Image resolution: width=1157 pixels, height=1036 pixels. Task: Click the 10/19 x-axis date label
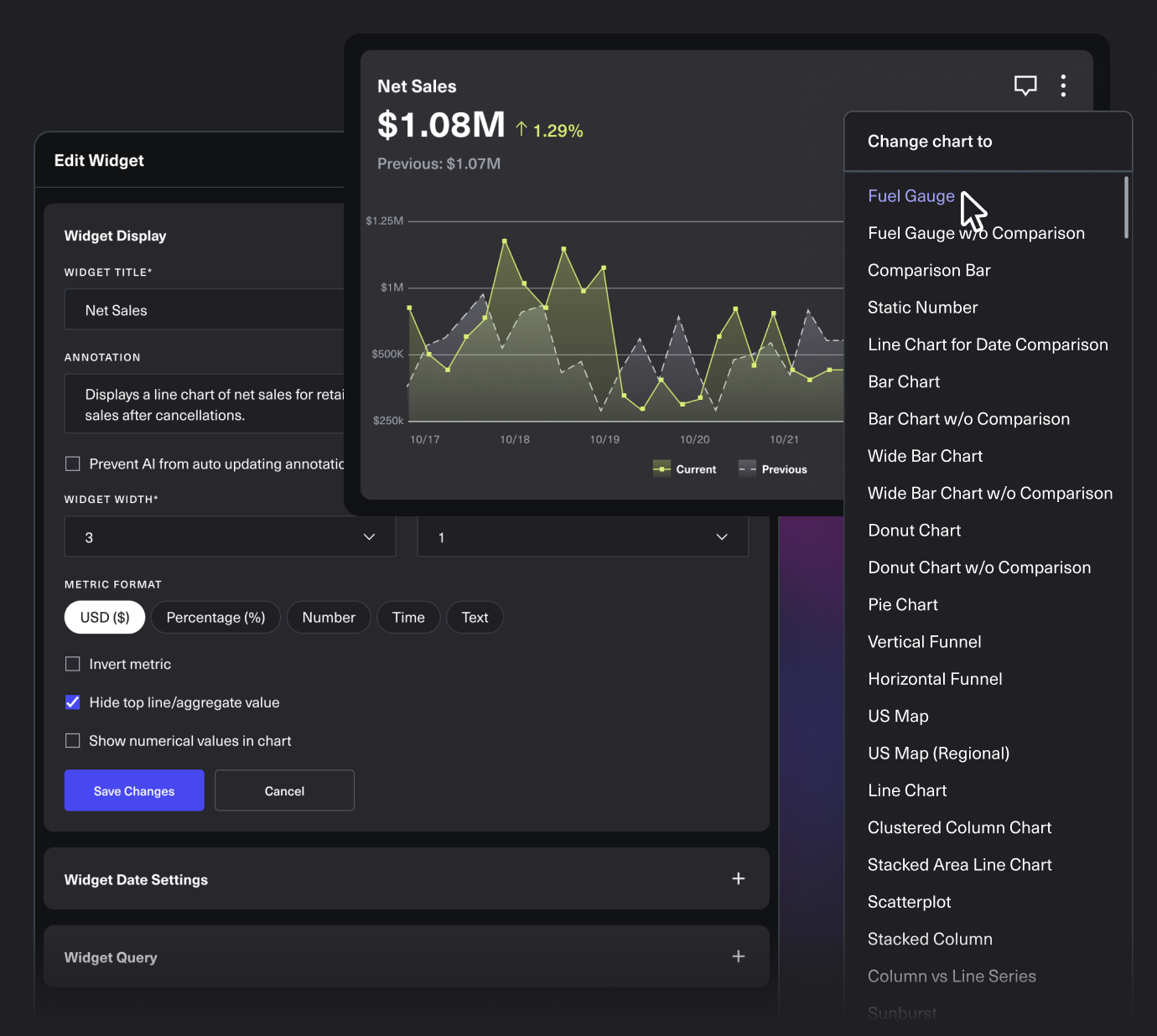pyautogui.click(x=604, y=439)
